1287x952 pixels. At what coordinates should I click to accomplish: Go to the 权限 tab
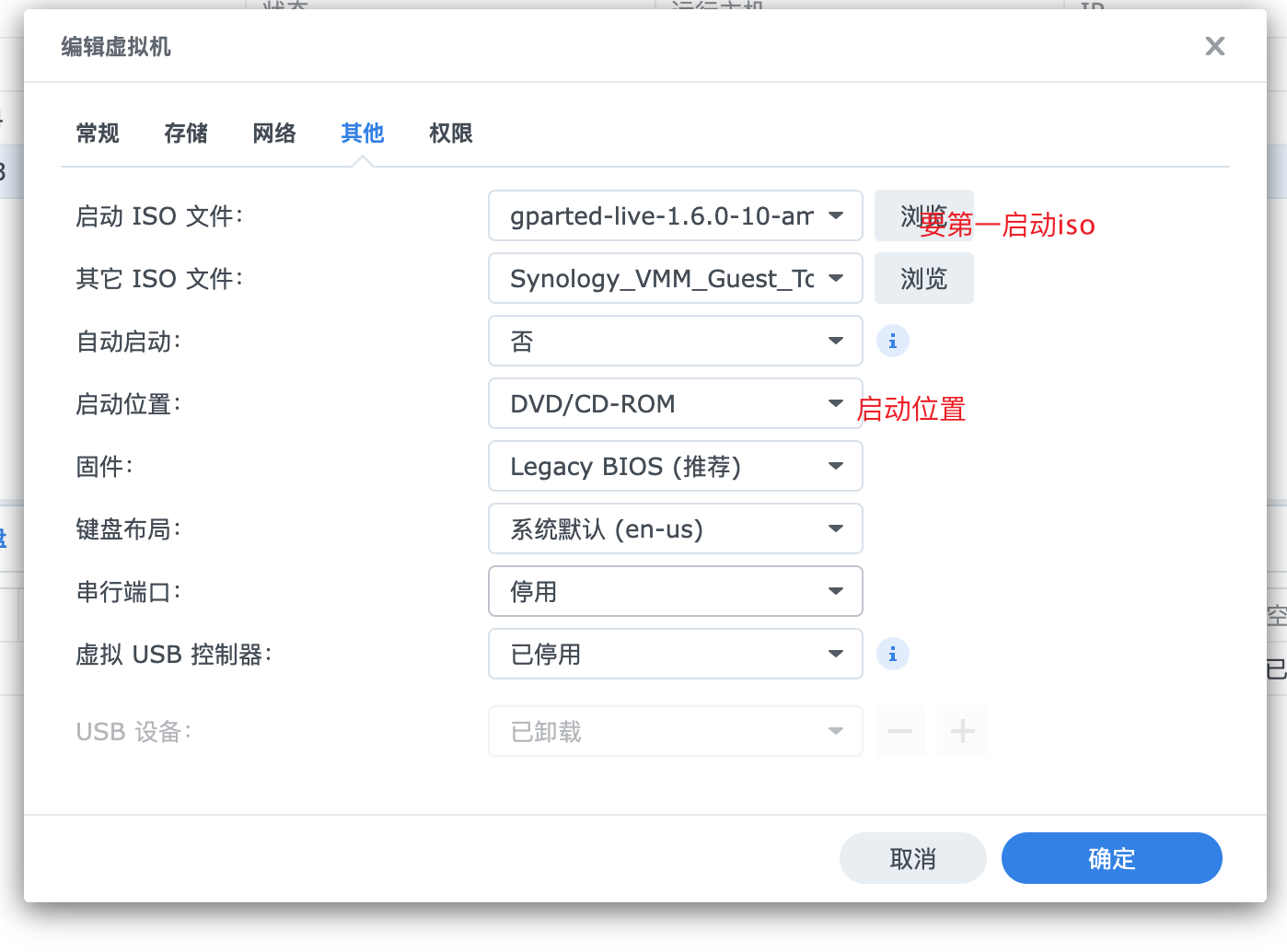point(451,134)
